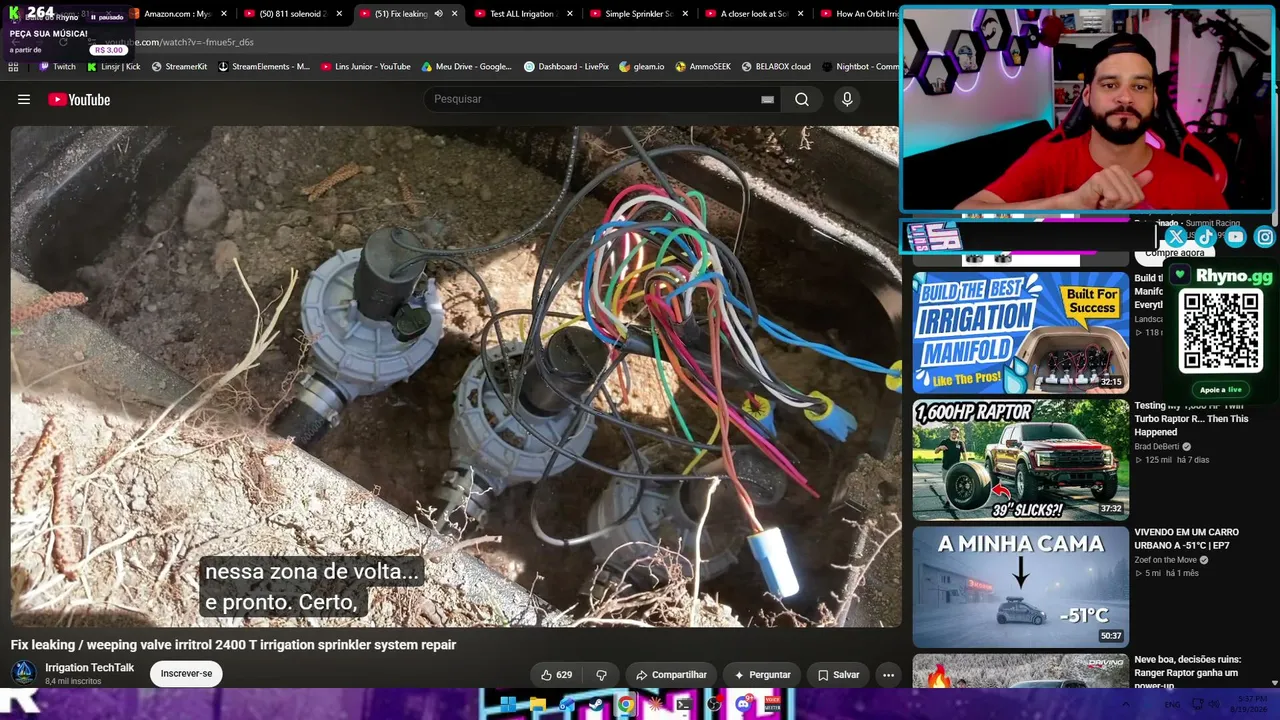
Task: Play the 'A Minha Cama -51°C' video thumbnail
Action: pos(1020,587)
